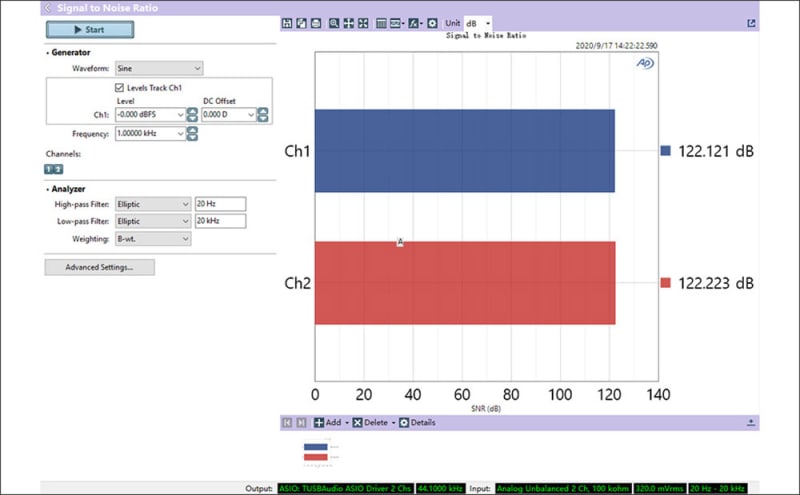Click the Add button
Screen dimensions: 800x495
[x=328, y=423]
